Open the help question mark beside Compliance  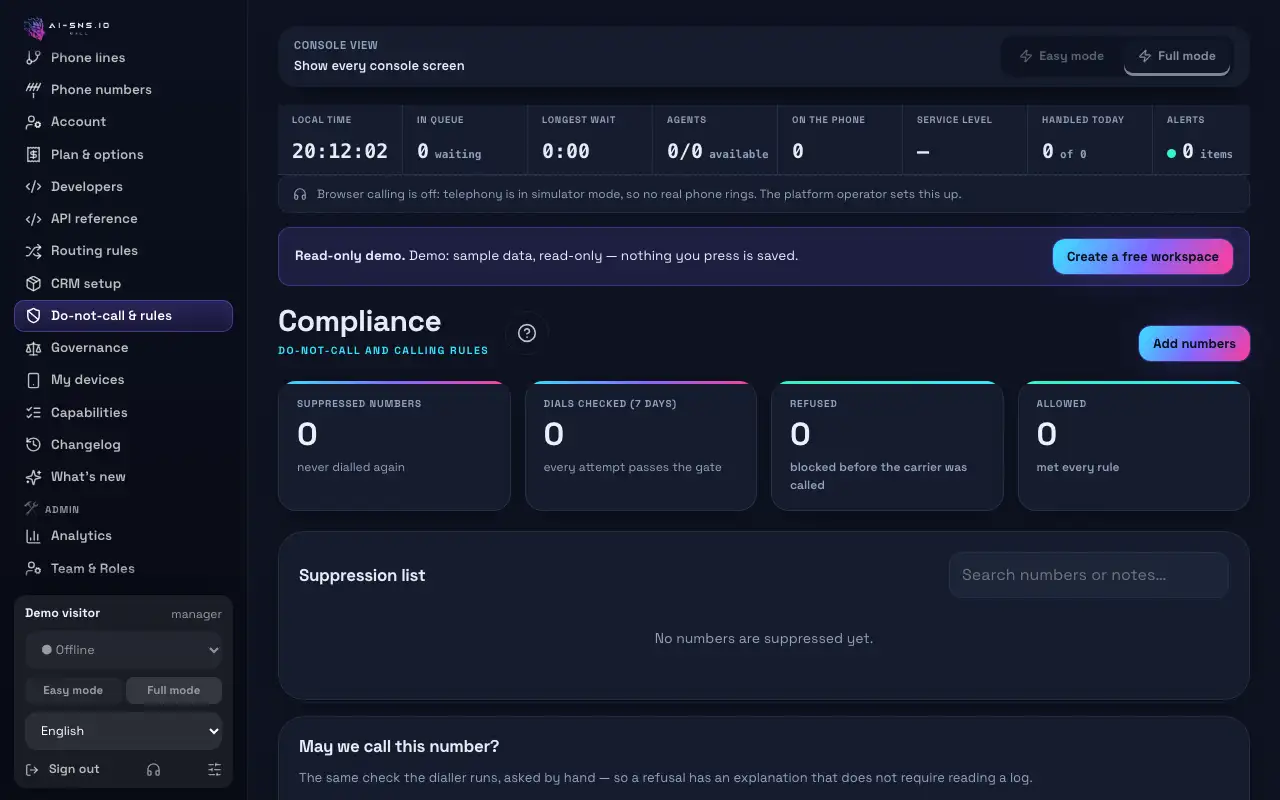click(x=527, y=333)
